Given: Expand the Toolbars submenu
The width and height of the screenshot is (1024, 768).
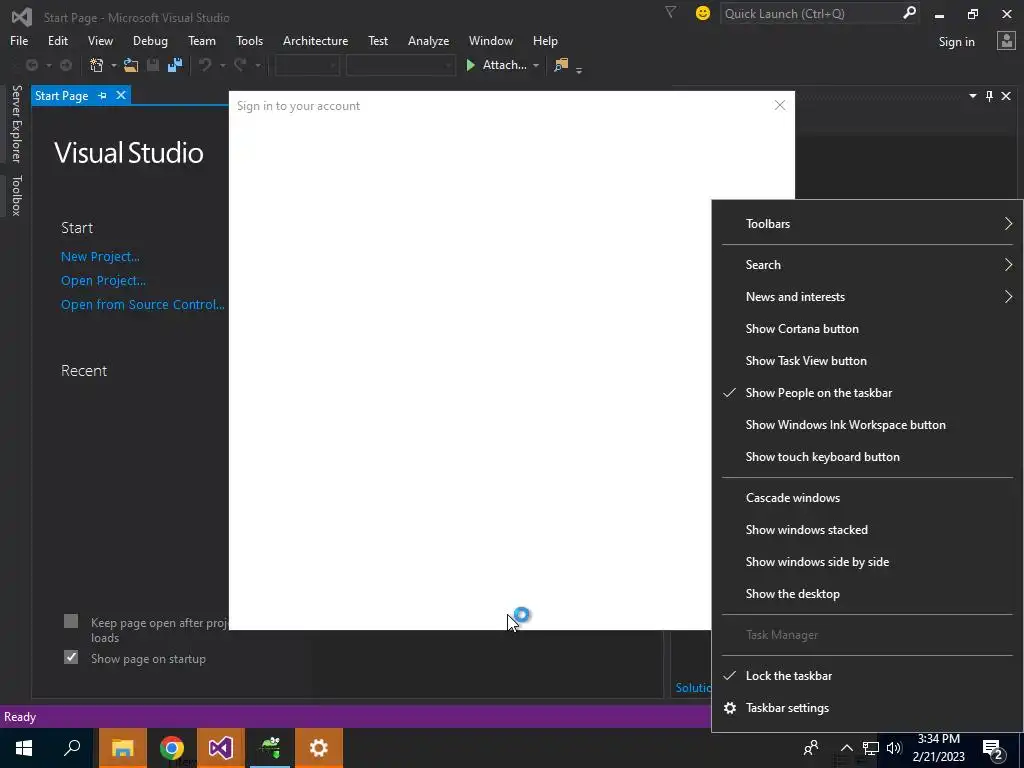Looking at the screenshot, I should (867, 223).
